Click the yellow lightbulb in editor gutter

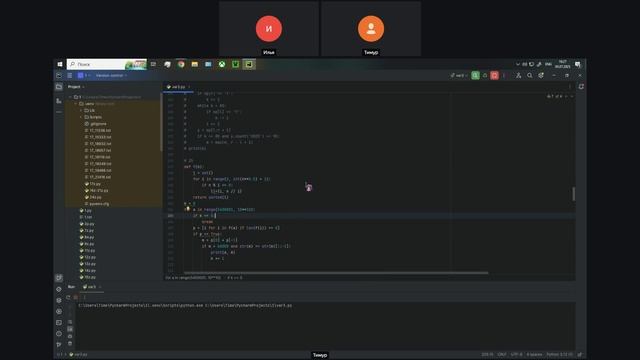[188, 209]
